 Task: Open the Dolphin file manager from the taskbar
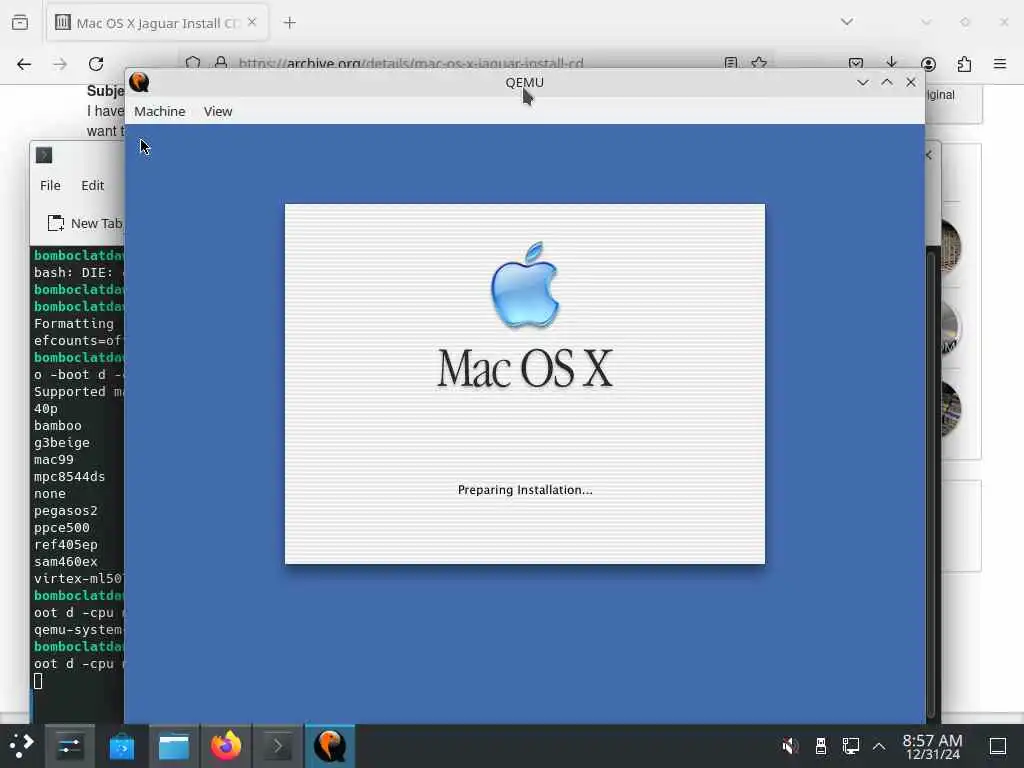click(x=174, y=746)
